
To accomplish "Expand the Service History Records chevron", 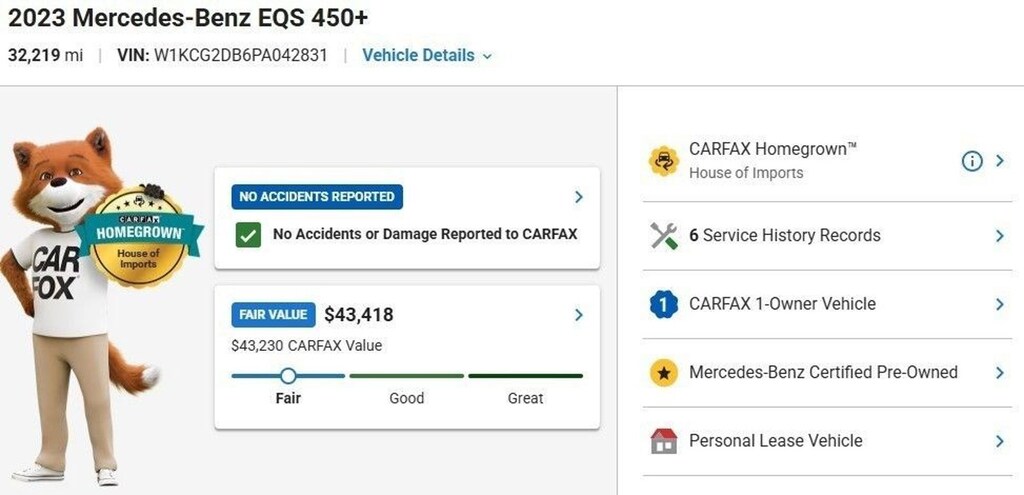I will click(999, 236).
